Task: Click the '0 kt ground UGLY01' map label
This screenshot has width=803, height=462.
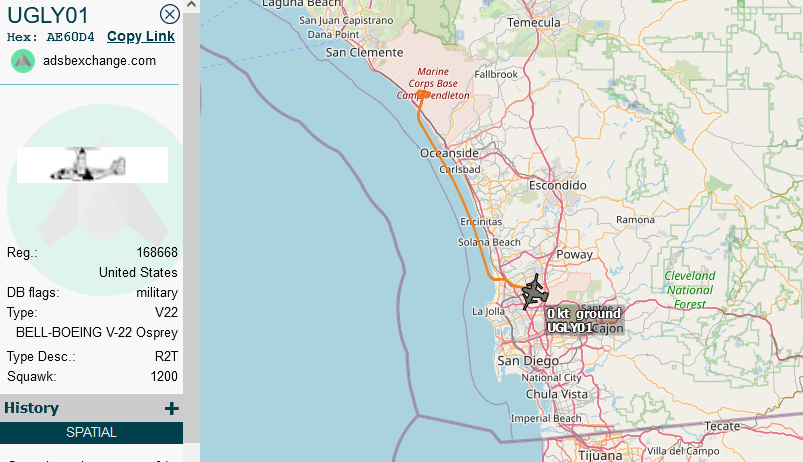Action: [584, 320]
